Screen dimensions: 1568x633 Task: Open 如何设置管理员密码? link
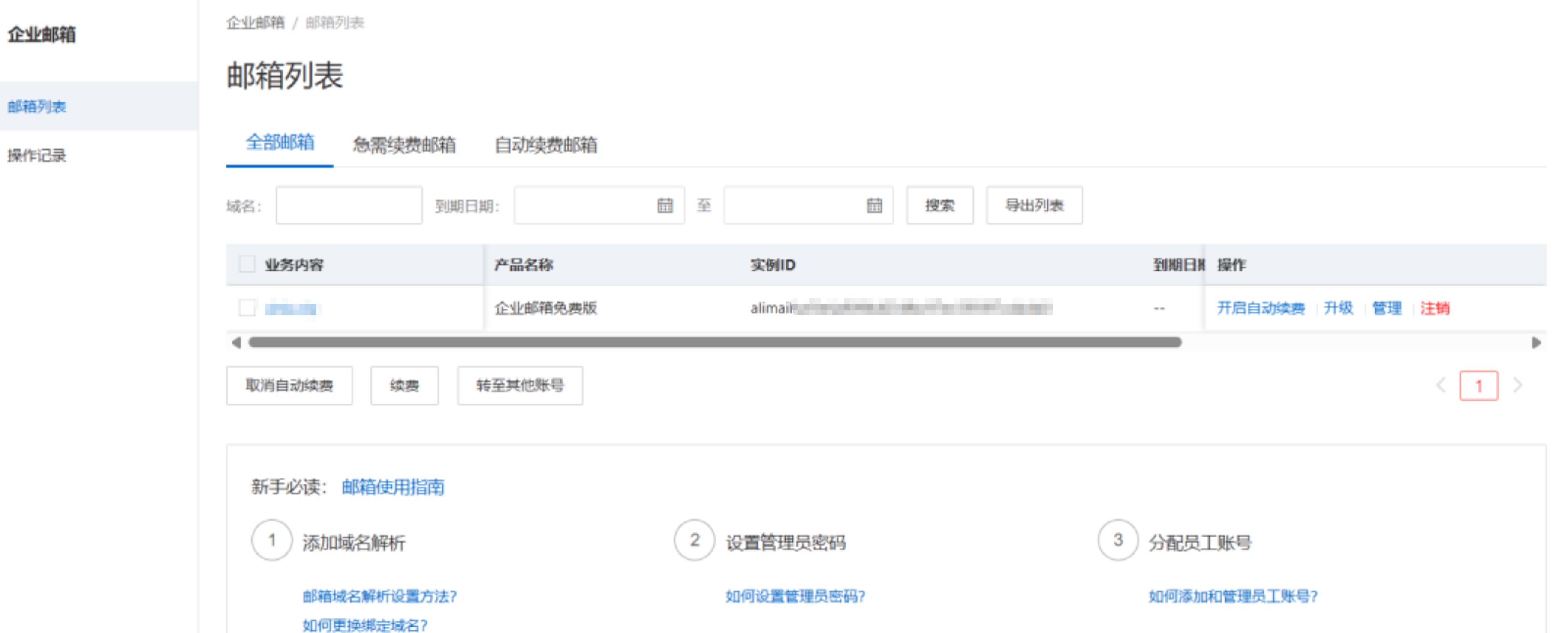(x=795, y=596)
